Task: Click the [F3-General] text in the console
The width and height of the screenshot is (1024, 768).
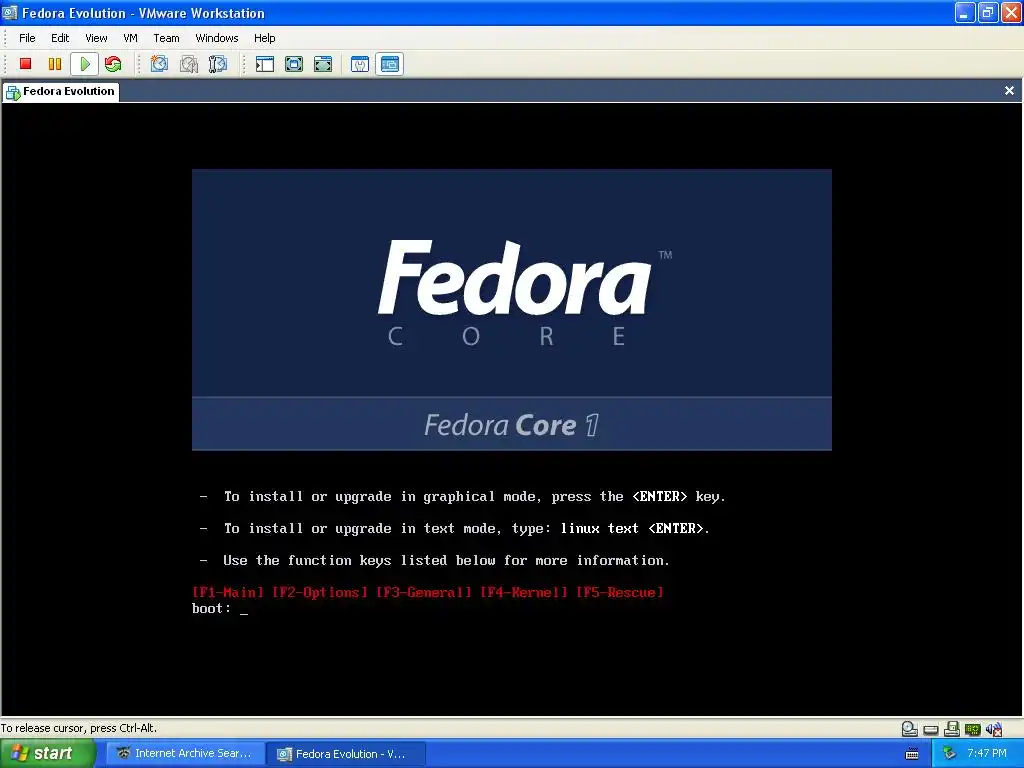Action: (424, 592)
